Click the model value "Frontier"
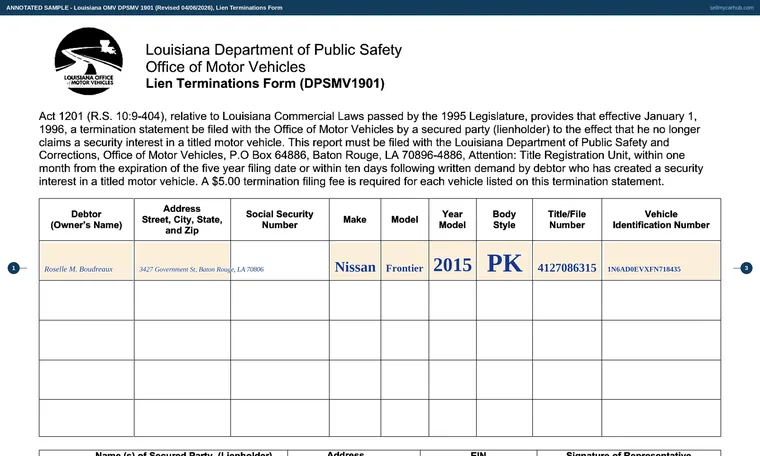 (404, 268)
